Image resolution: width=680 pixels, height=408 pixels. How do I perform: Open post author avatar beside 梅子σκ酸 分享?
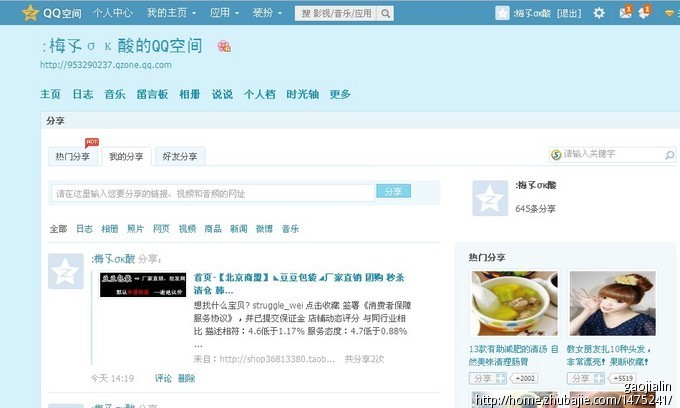pyautogui.click(x=65, y=271)
